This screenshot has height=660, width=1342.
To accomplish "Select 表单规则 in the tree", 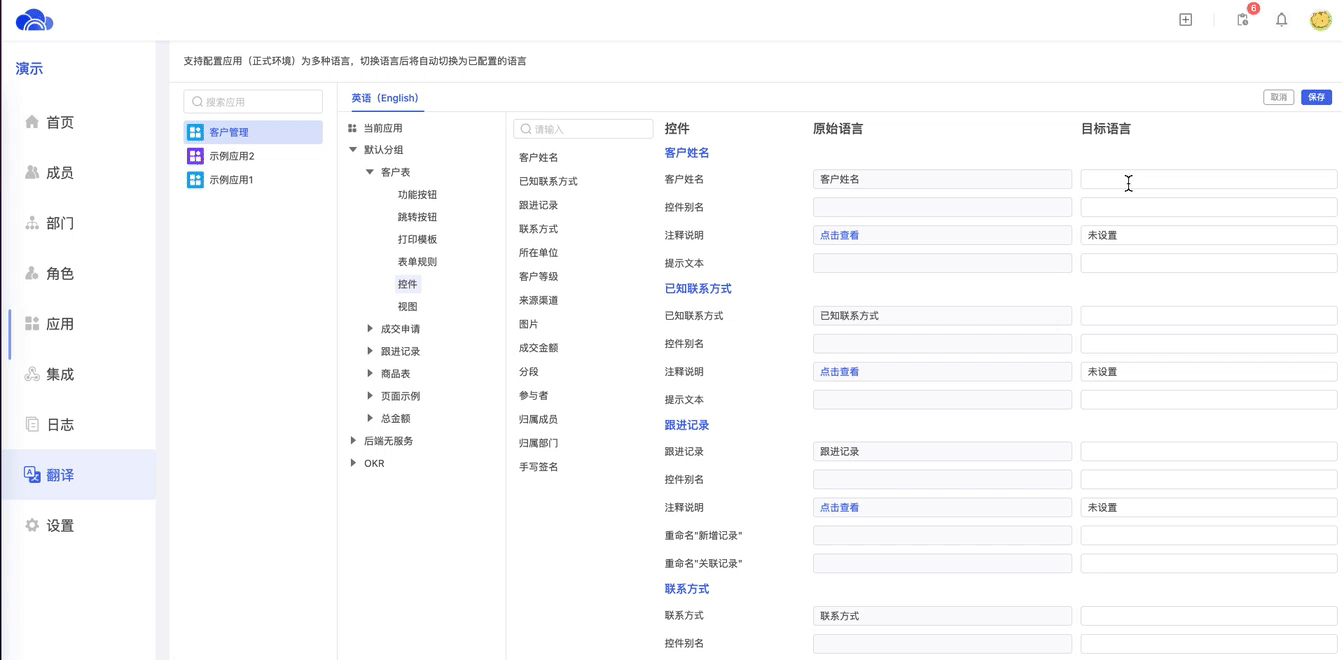I will (417, 262).
